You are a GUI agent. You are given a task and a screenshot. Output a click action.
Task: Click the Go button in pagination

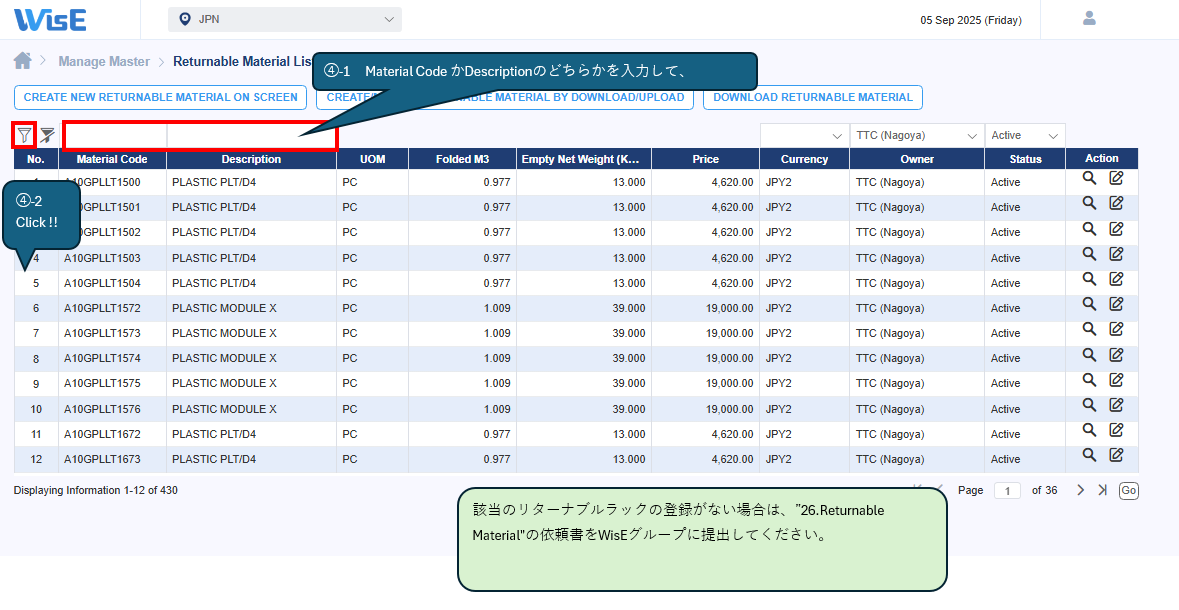coord(1128,490)
